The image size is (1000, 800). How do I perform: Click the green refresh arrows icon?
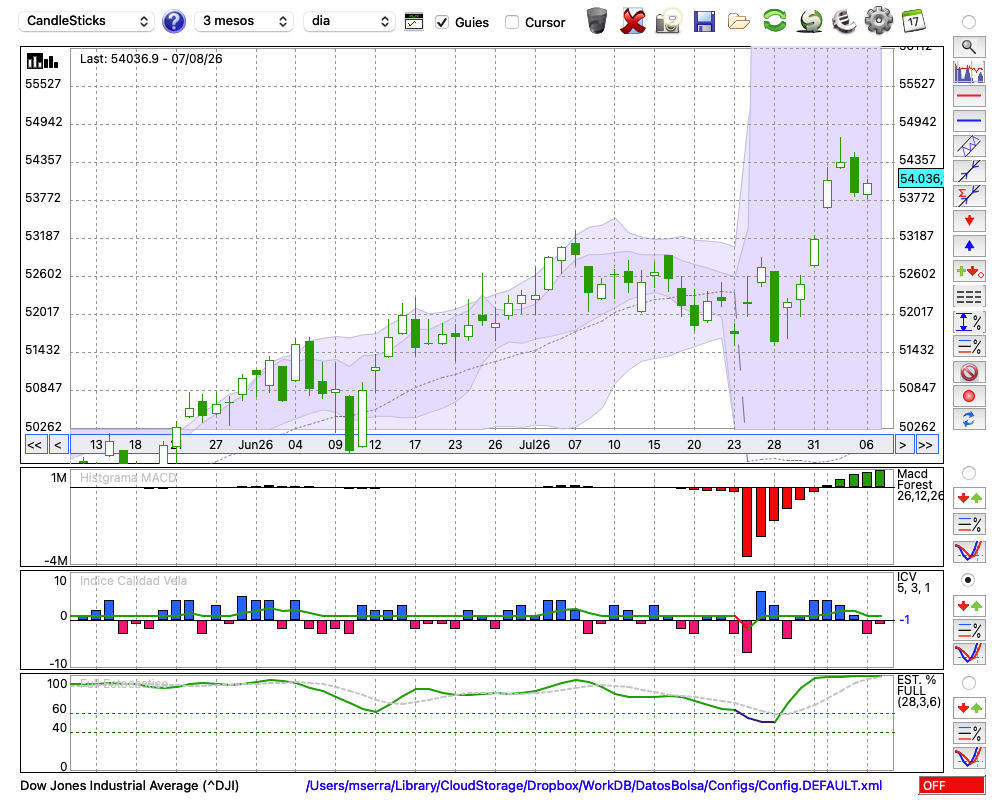(774, 21)
